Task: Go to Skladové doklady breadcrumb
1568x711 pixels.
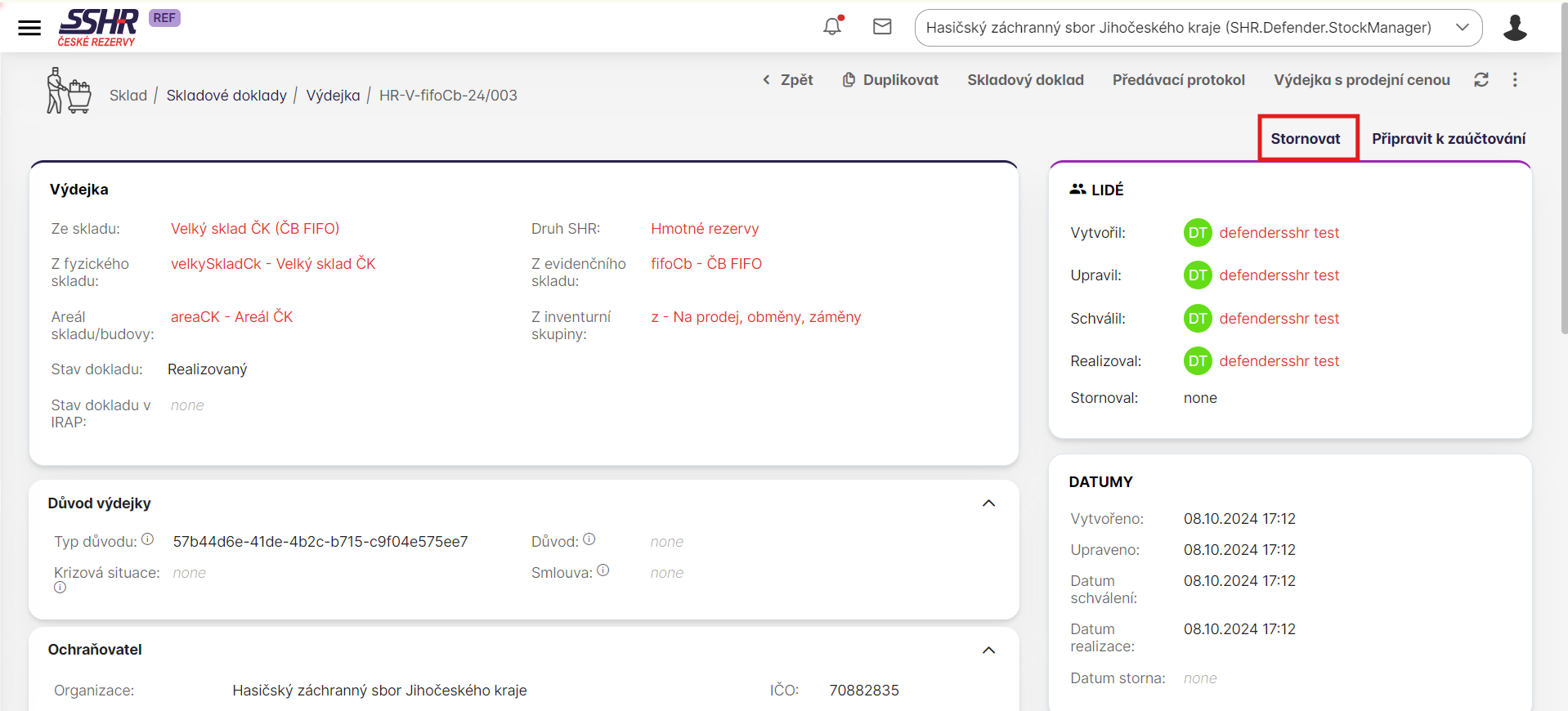Action: click(226, 96)
